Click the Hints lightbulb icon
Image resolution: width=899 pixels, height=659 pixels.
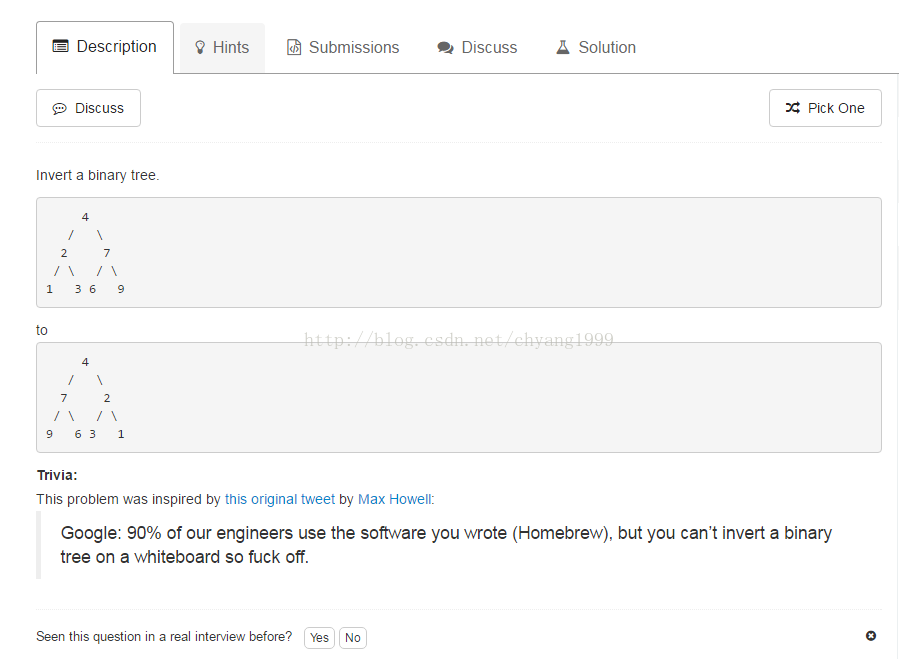[200, 47]
